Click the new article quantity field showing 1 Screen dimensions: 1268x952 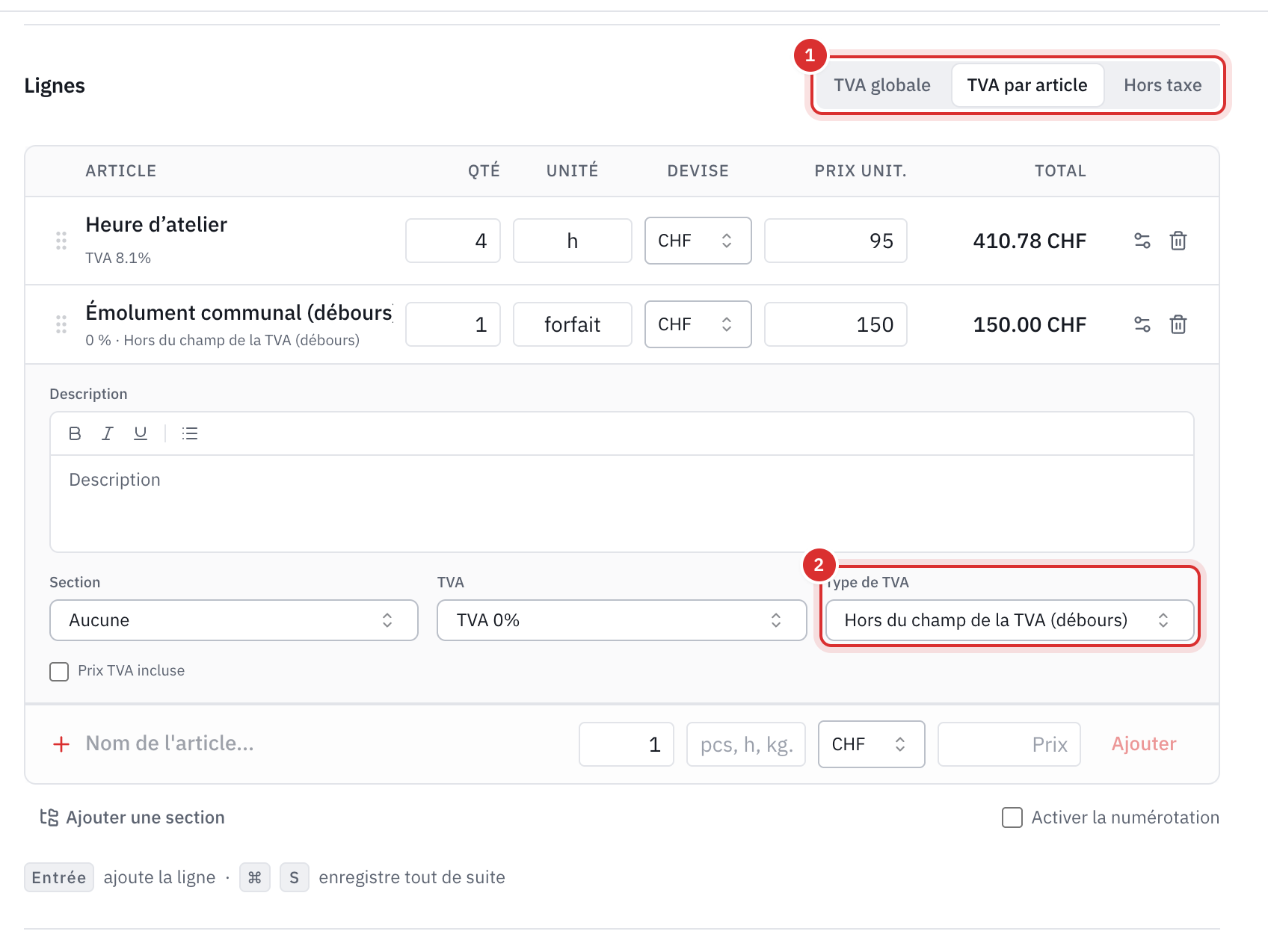(x=627, y=744)
